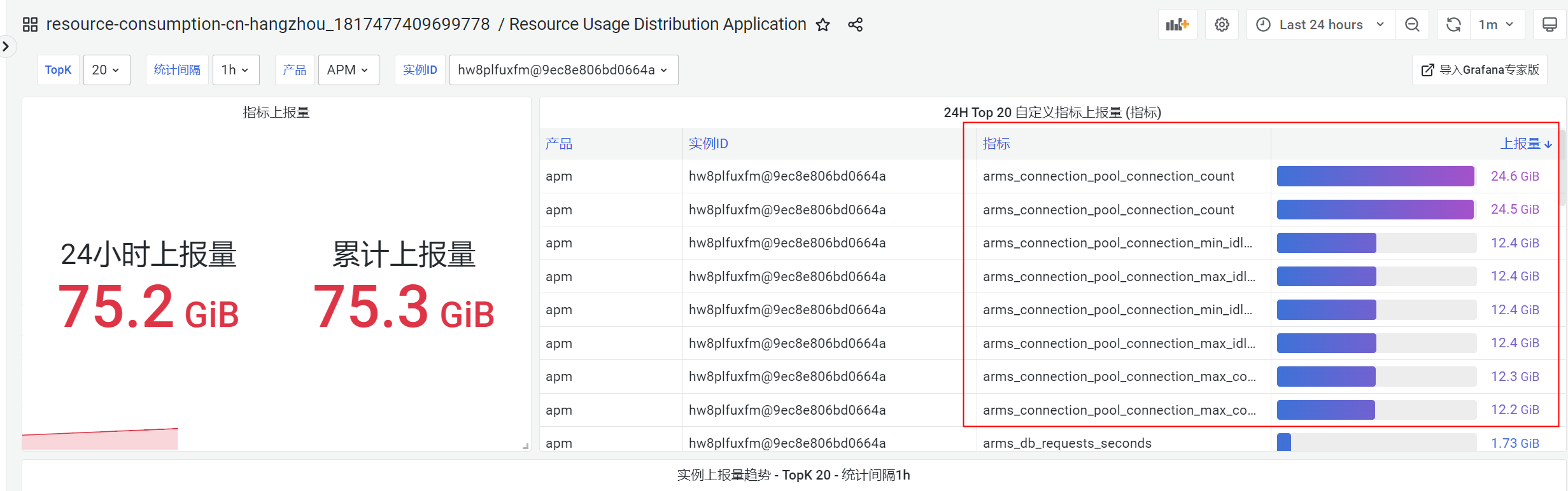Expand the left sidebar chevron
The width and height of the screenshot is (1568, 491).
point(6,46)
